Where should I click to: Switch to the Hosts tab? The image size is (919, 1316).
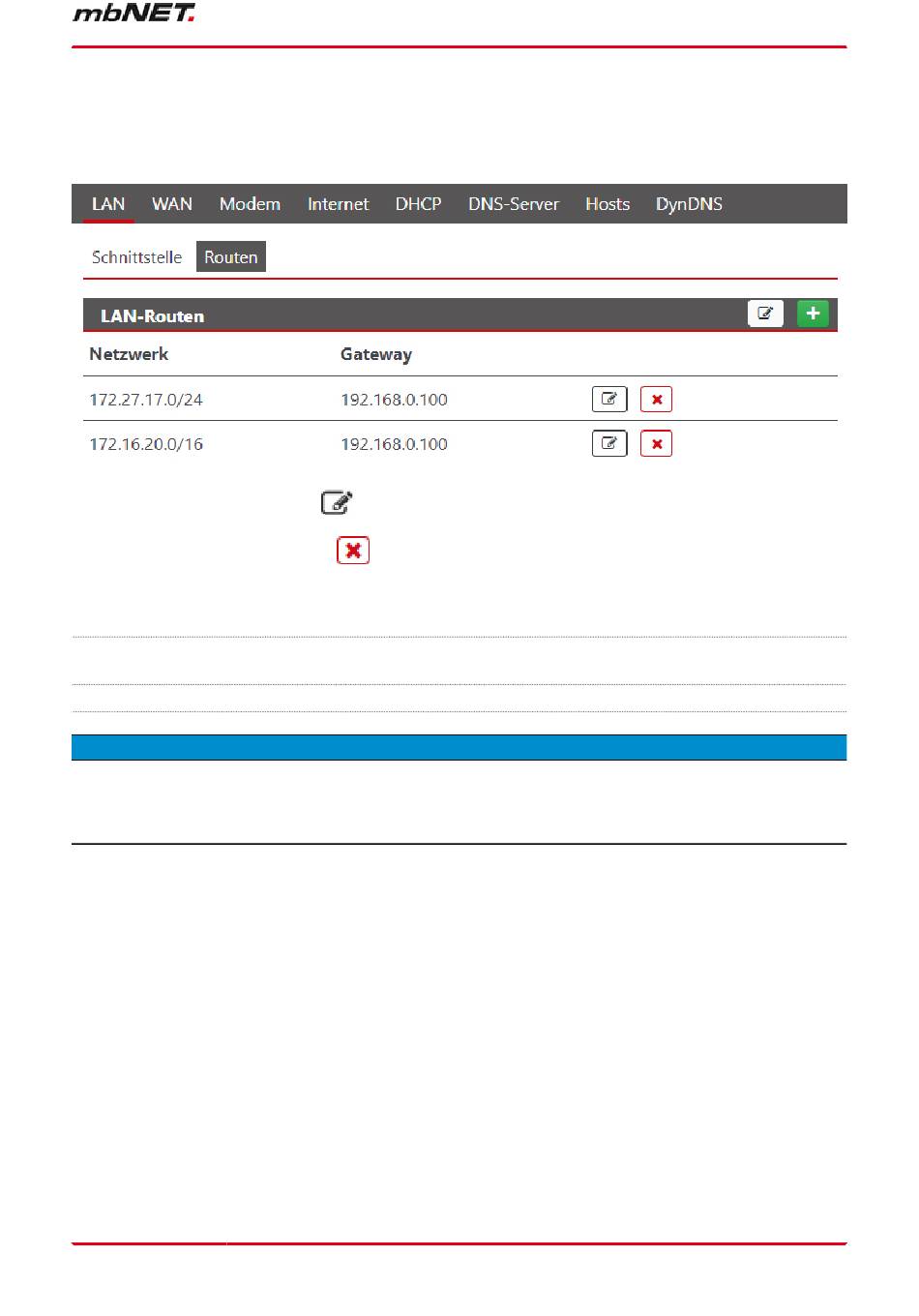click(608, 204)
